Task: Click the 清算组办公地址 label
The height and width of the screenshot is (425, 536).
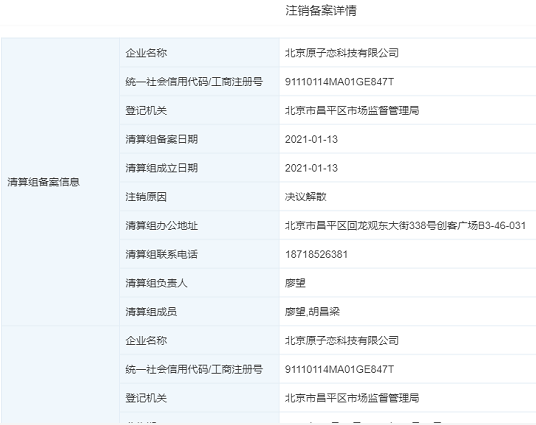Action: click(x=161, y=225)
